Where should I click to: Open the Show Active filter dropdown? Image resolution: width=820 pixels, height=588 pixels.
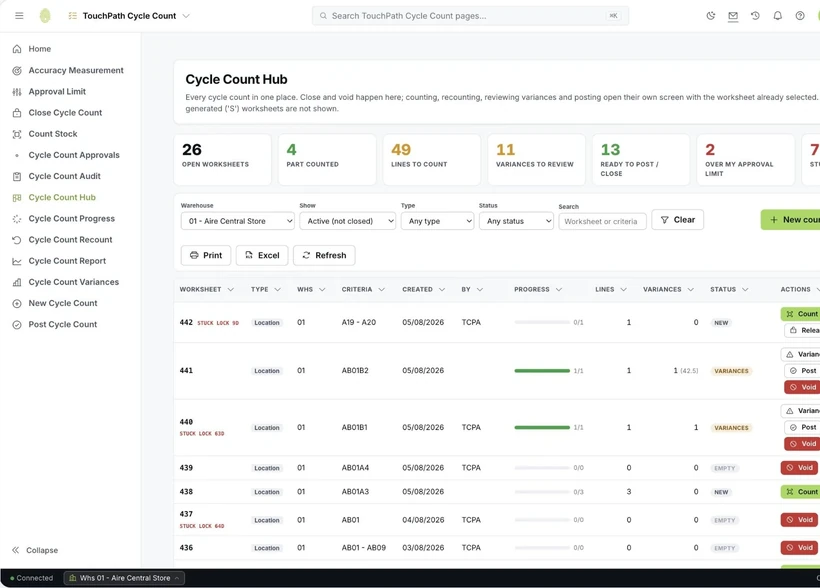click(x=348, y=221)
